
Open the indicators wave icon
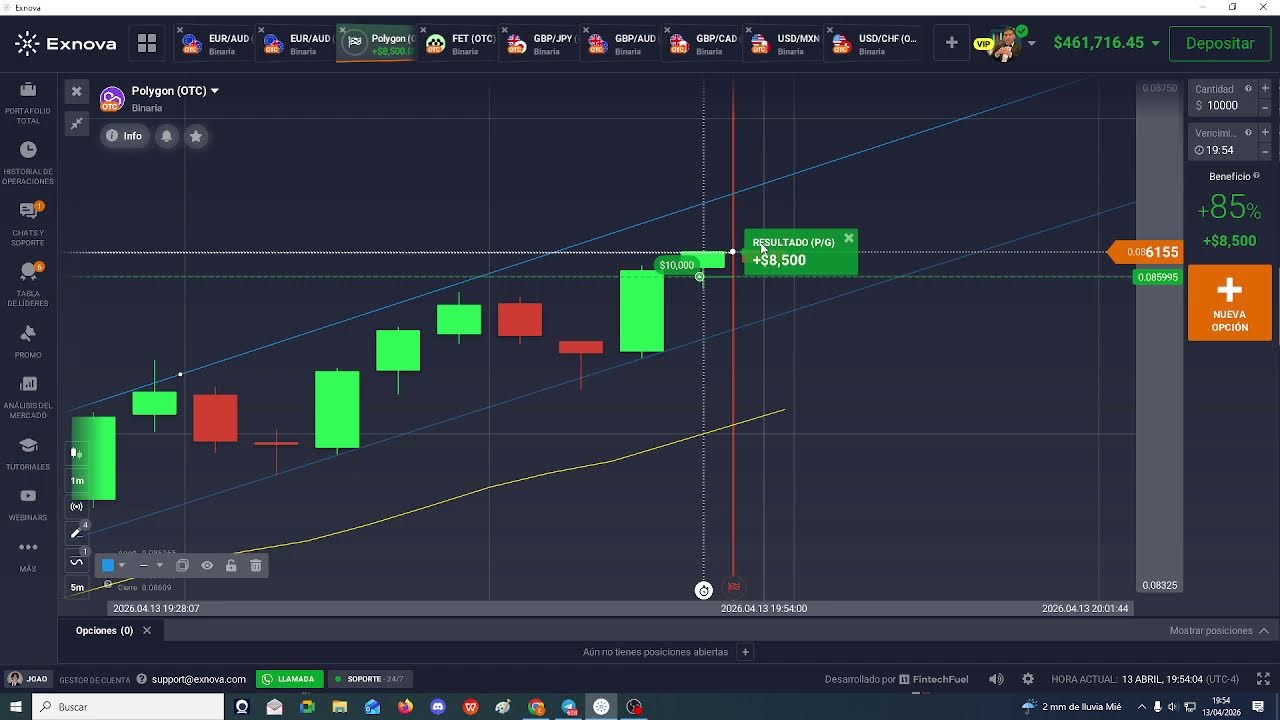pos(76,561)
